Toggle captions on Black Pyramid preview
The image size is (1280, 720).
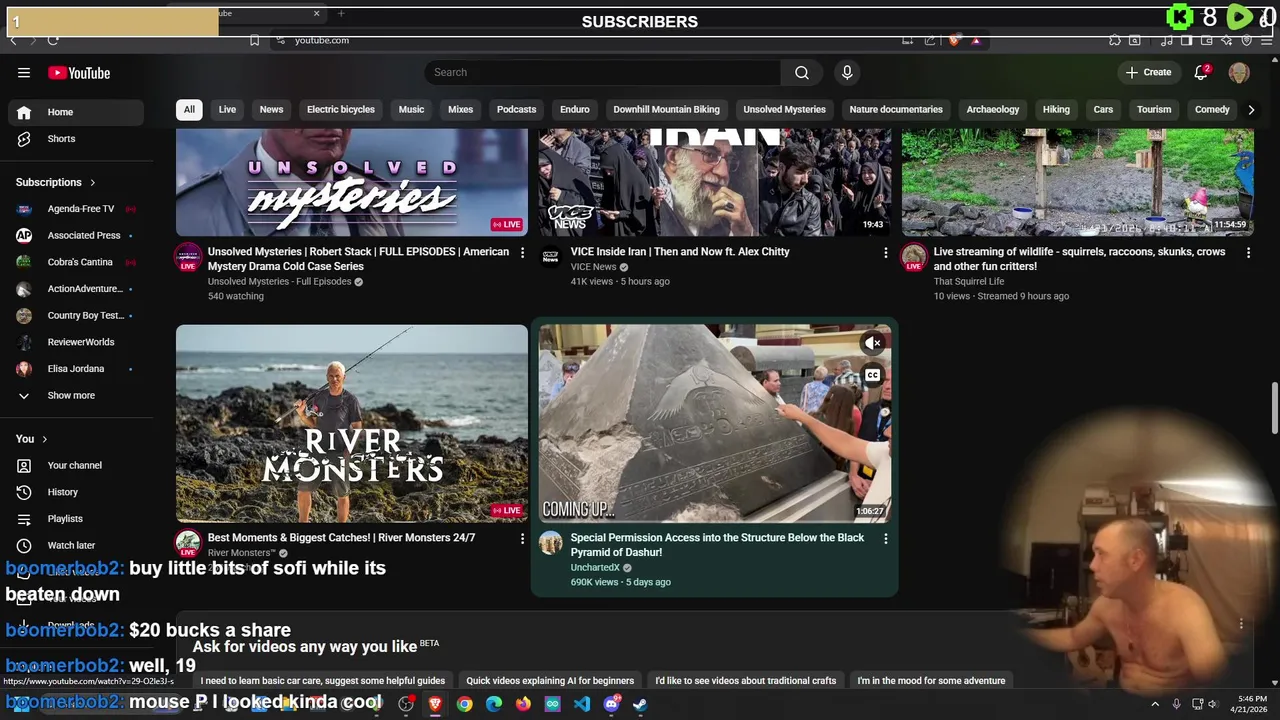[873, 376]
